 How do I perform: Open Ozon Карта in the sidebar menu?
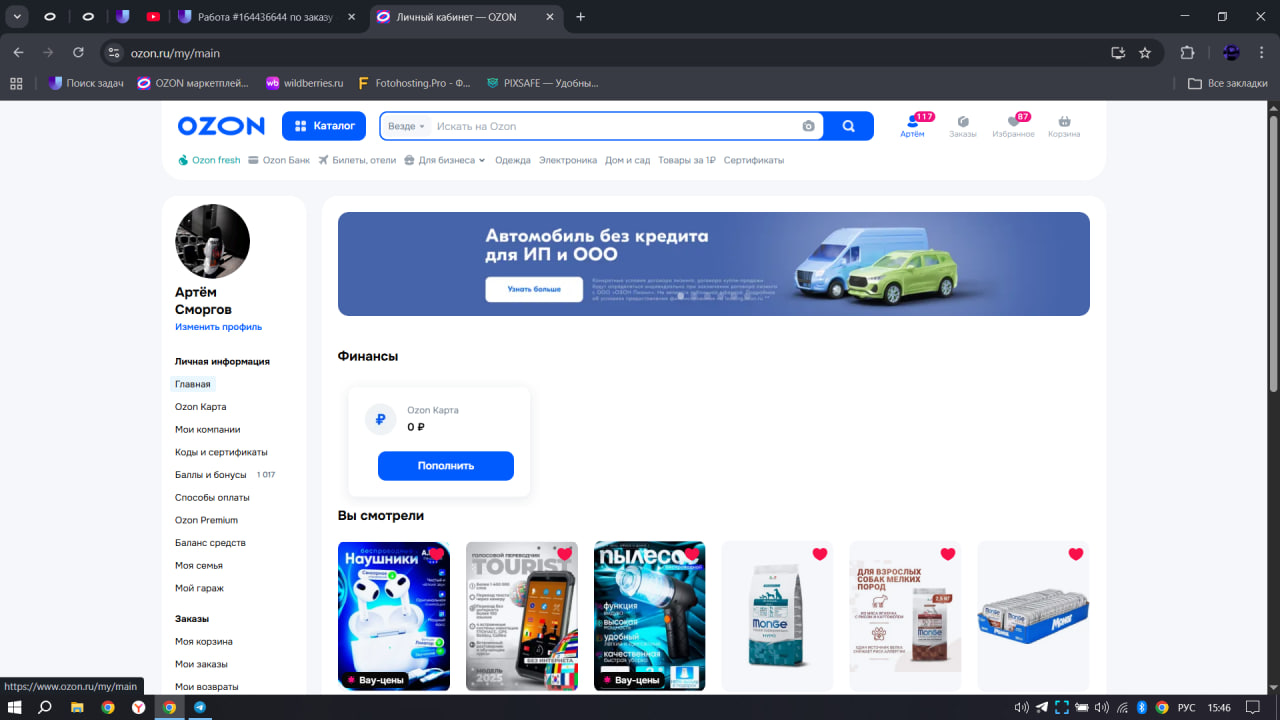coord(201,407)
